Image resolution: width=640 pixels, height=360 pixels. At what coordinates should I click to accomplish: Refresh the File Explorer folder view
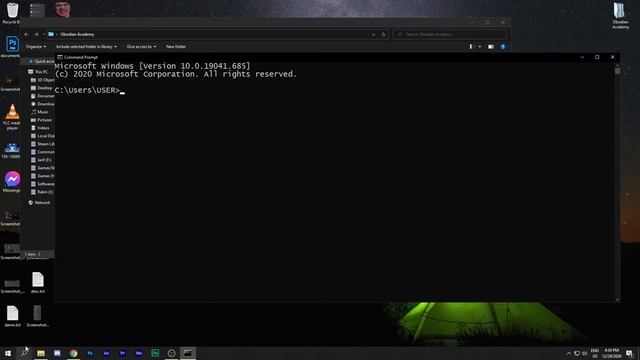pos(383,35)
